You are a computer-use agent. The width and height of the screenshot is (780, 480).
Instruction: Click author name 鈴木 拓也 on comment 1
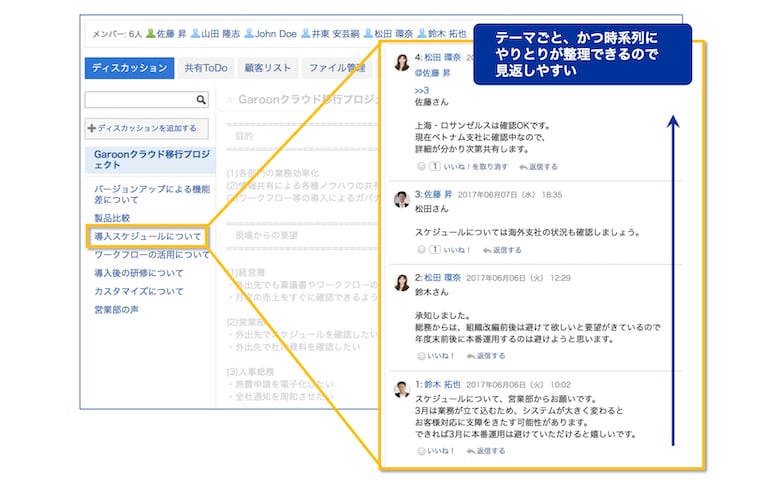pos(442,384)
